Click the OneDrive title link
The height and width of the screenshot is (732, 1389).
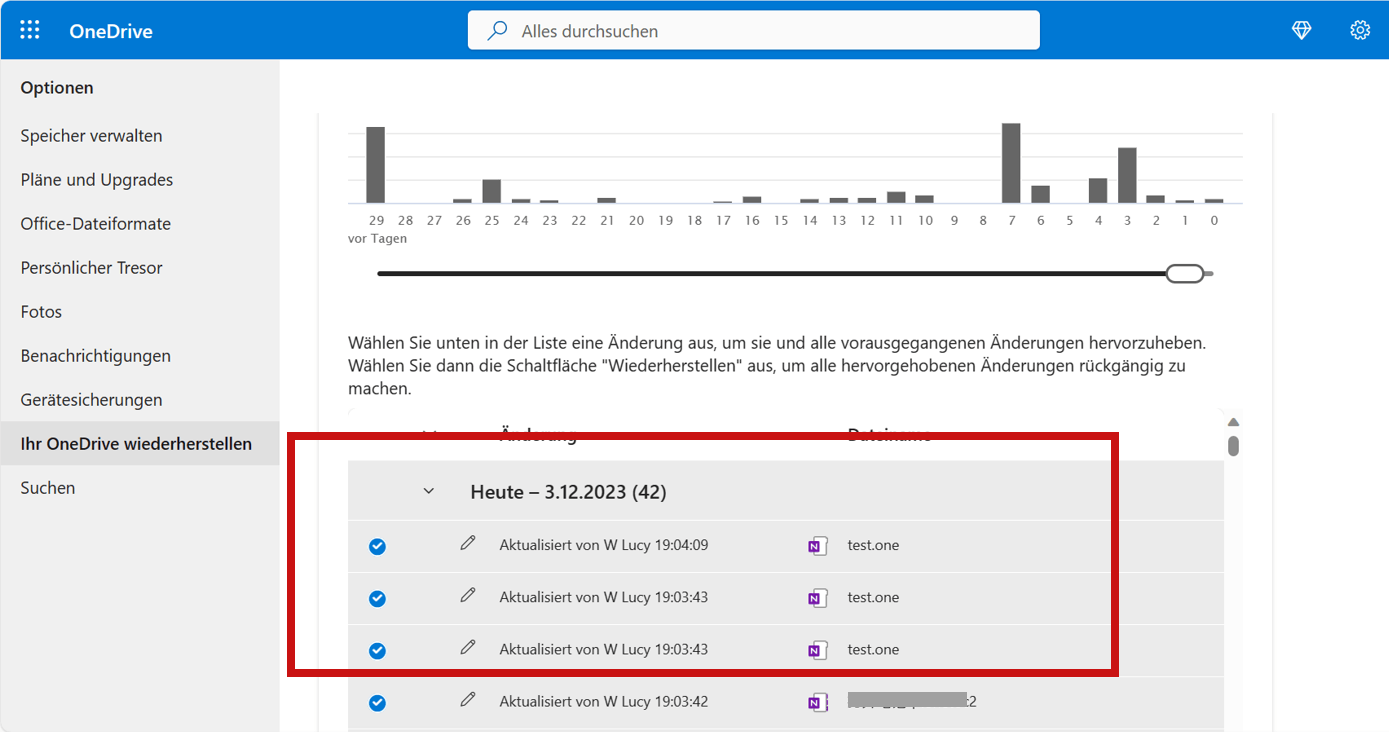[x=111, y=31]
